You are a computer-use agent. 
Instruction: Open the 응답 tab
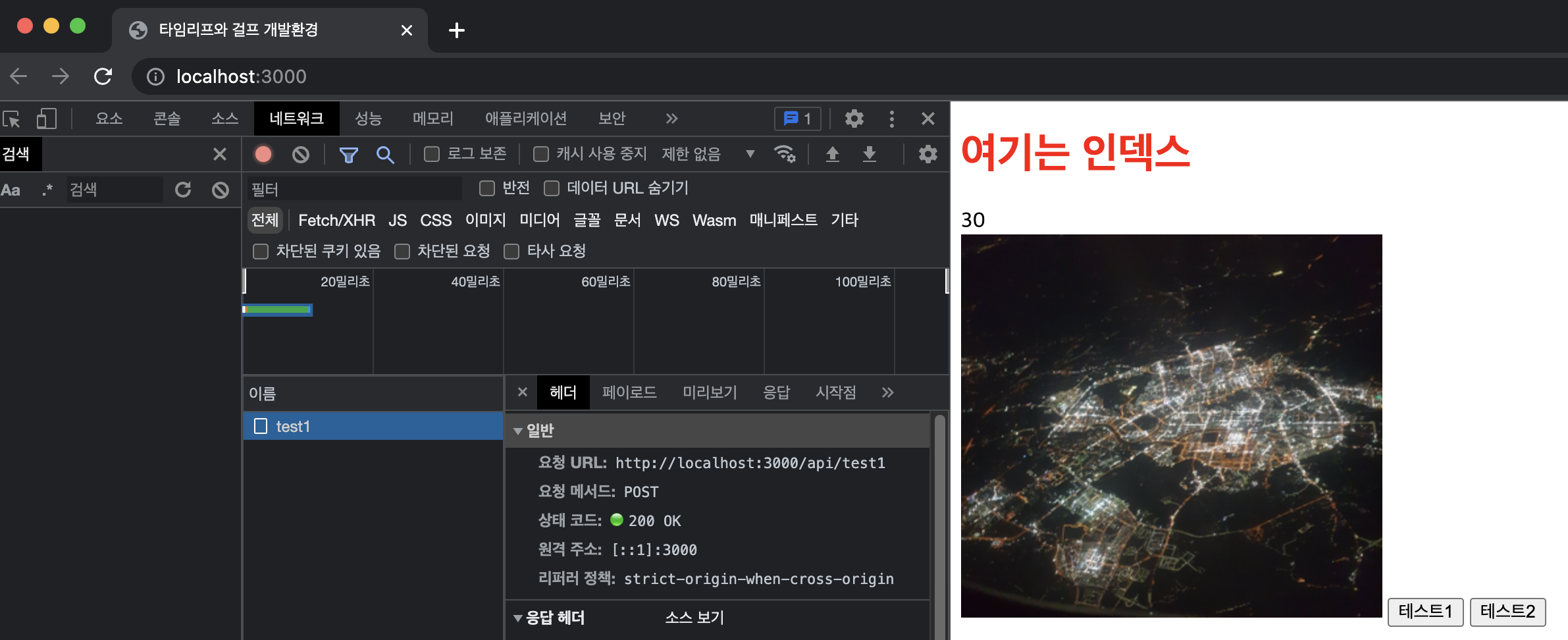[776, 392]
